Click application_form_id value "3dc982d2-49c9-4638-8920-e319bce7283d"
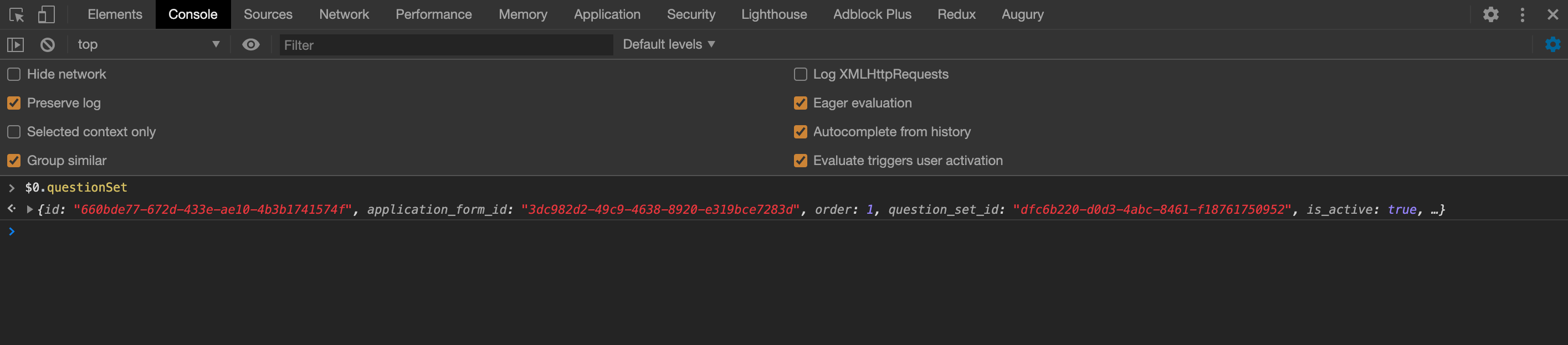 [x=660, y=209]
